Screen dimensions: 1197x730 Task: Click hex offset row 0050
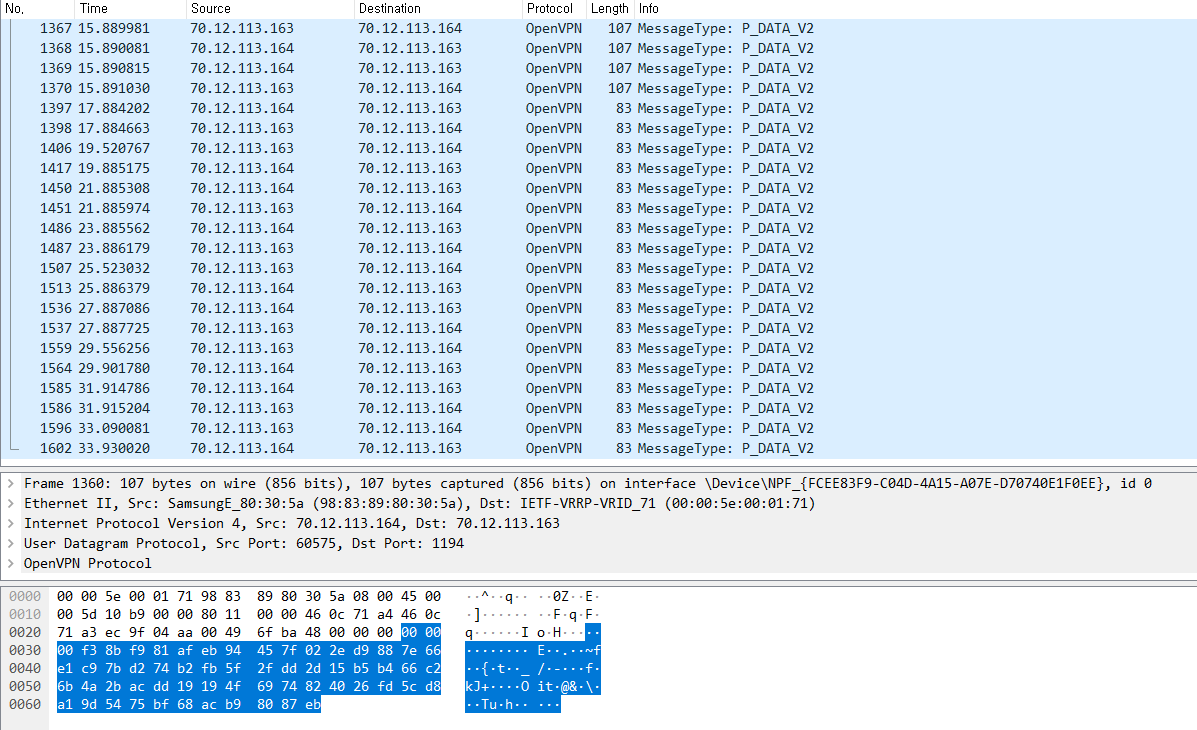point(25,686)
